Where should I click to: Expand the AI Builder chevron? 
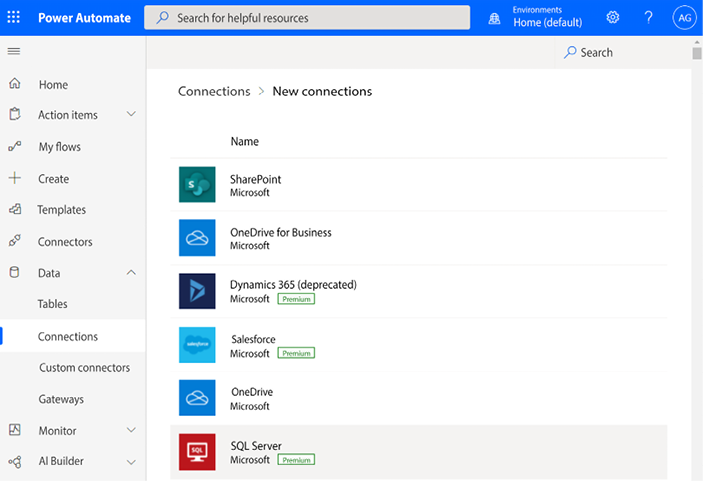pyautogui.click(x=131, y=462)
